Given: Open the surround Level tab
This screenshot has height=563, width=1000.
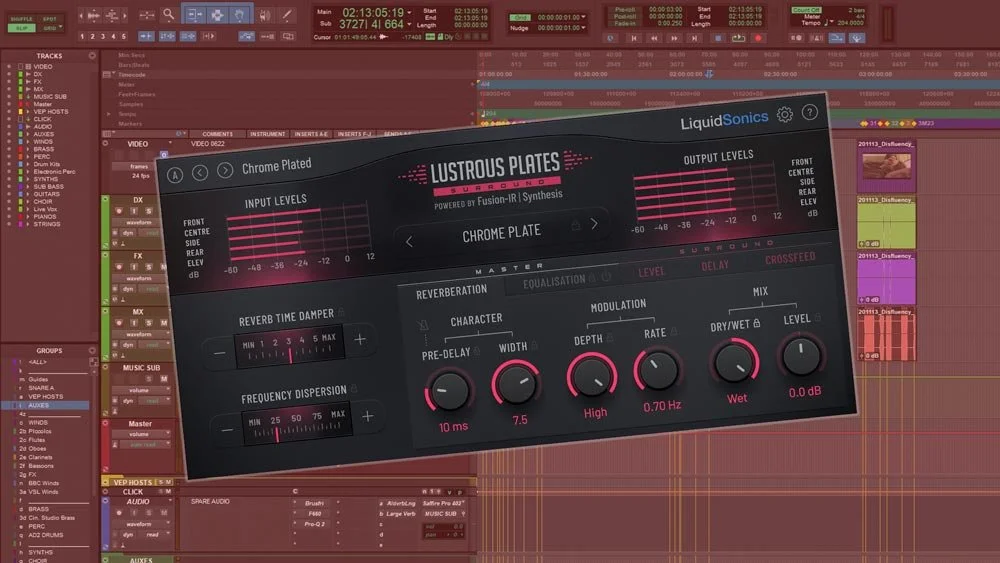Looking at the screenshot, I should pos(651,272).
